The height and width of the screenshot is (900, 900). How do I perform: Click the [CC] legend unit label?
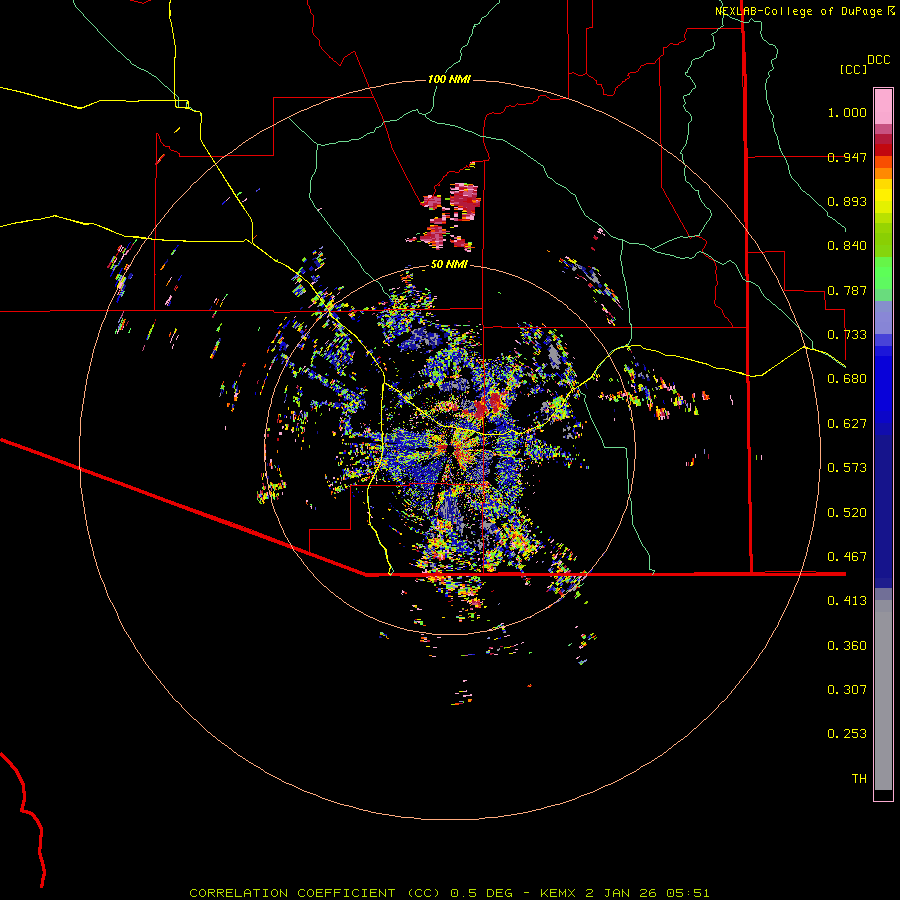(854, 69)
